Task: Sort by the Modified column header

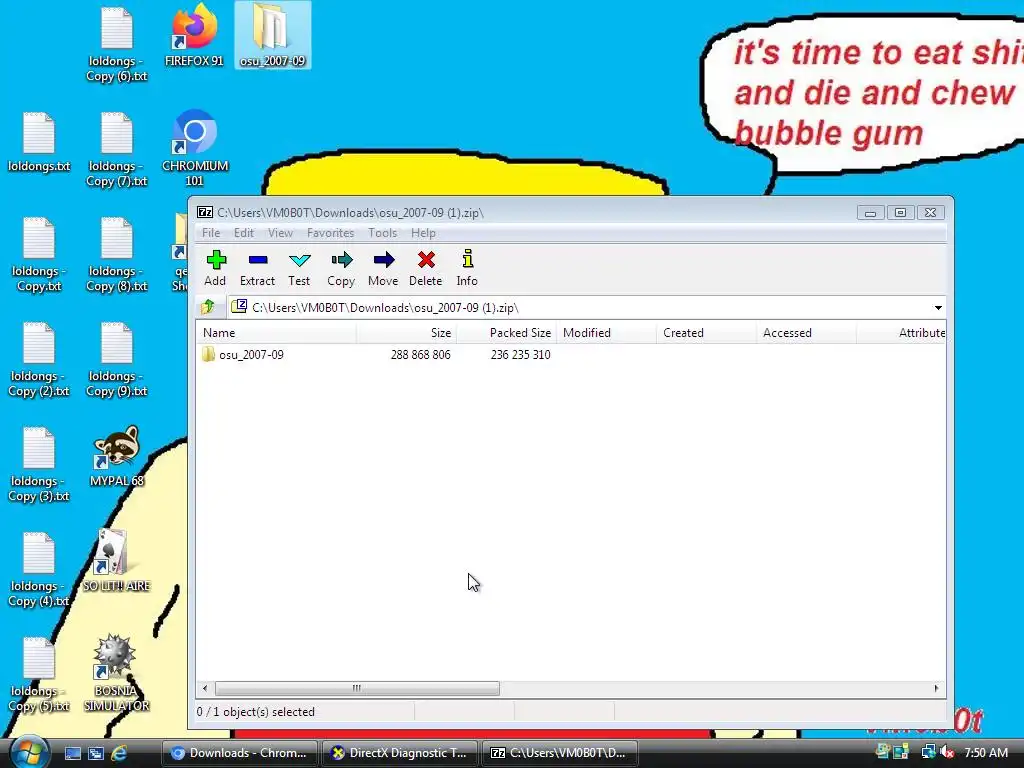Action: pyautogui.click(x=606, y=333)
